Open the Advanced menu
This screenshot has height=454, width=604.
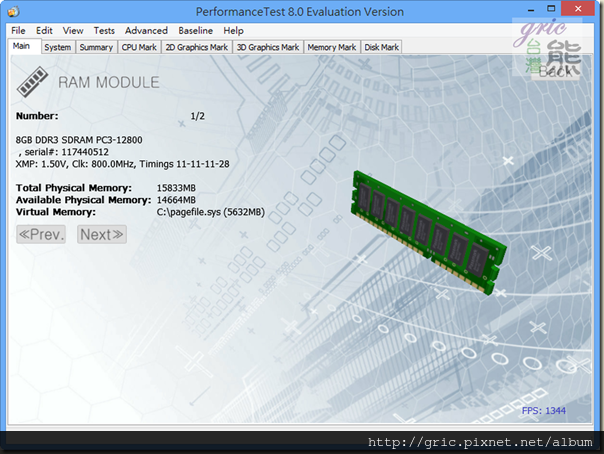[x=146, y=30]
